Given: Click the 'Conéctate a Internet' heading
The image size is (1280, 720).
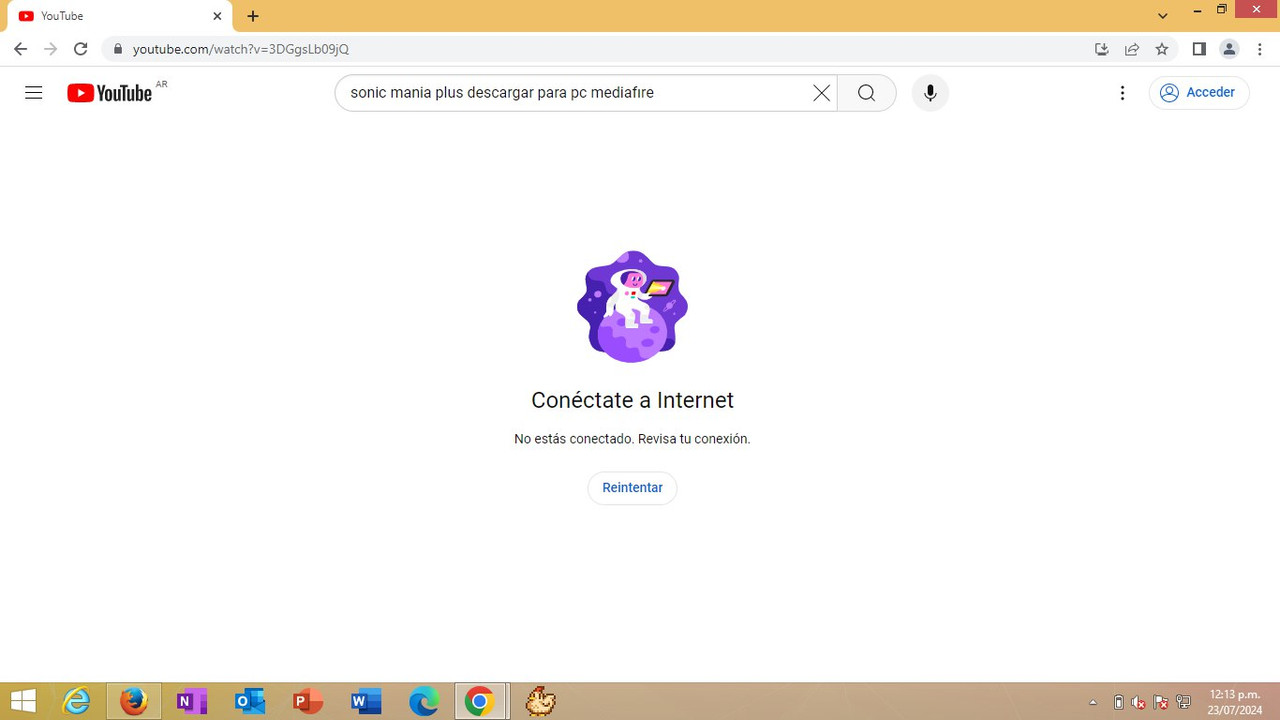Looking at the screenshot, I should tap(632, 400).
